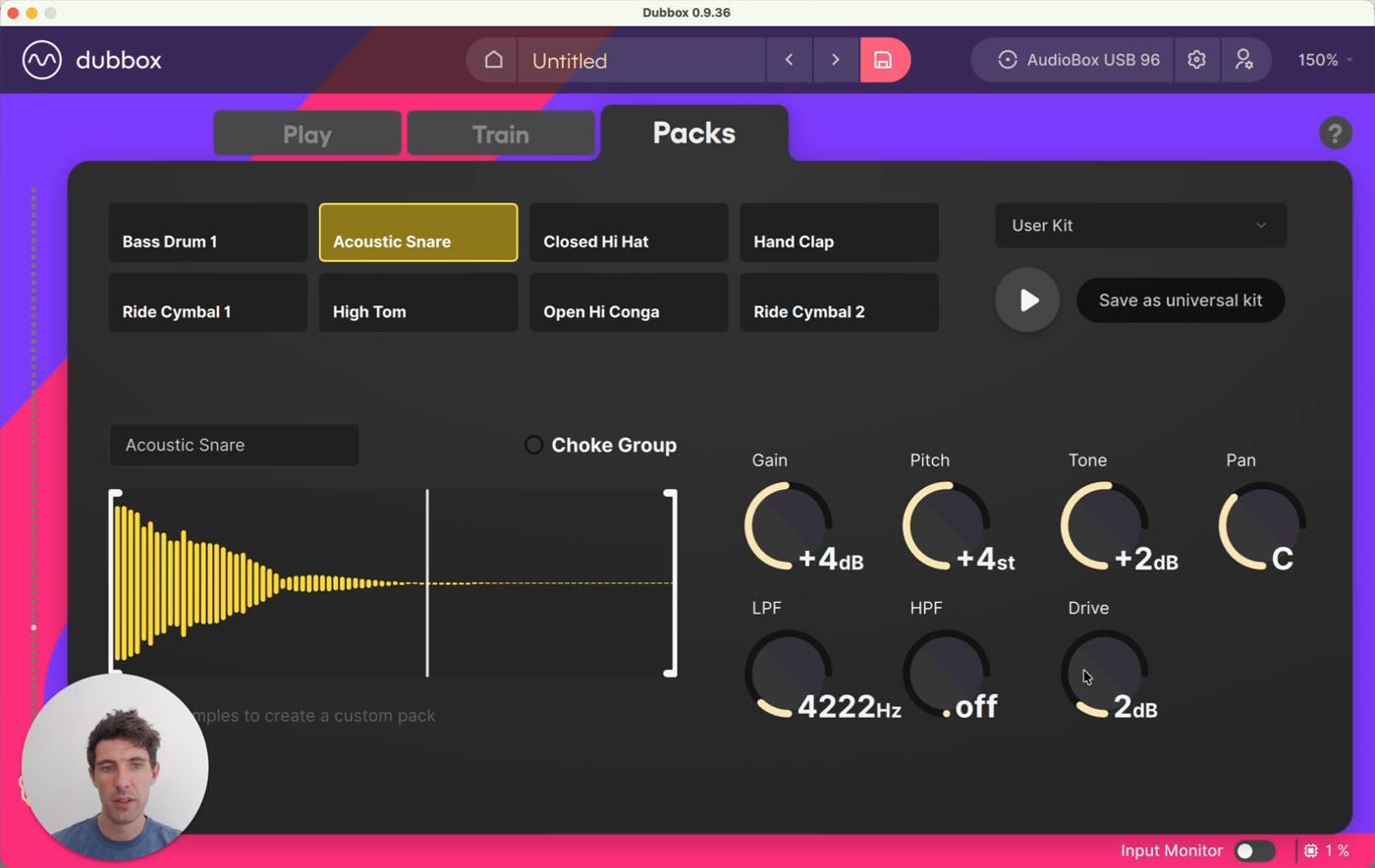
Task: Click the +4st Pitch value
Action: coord(985,560)
